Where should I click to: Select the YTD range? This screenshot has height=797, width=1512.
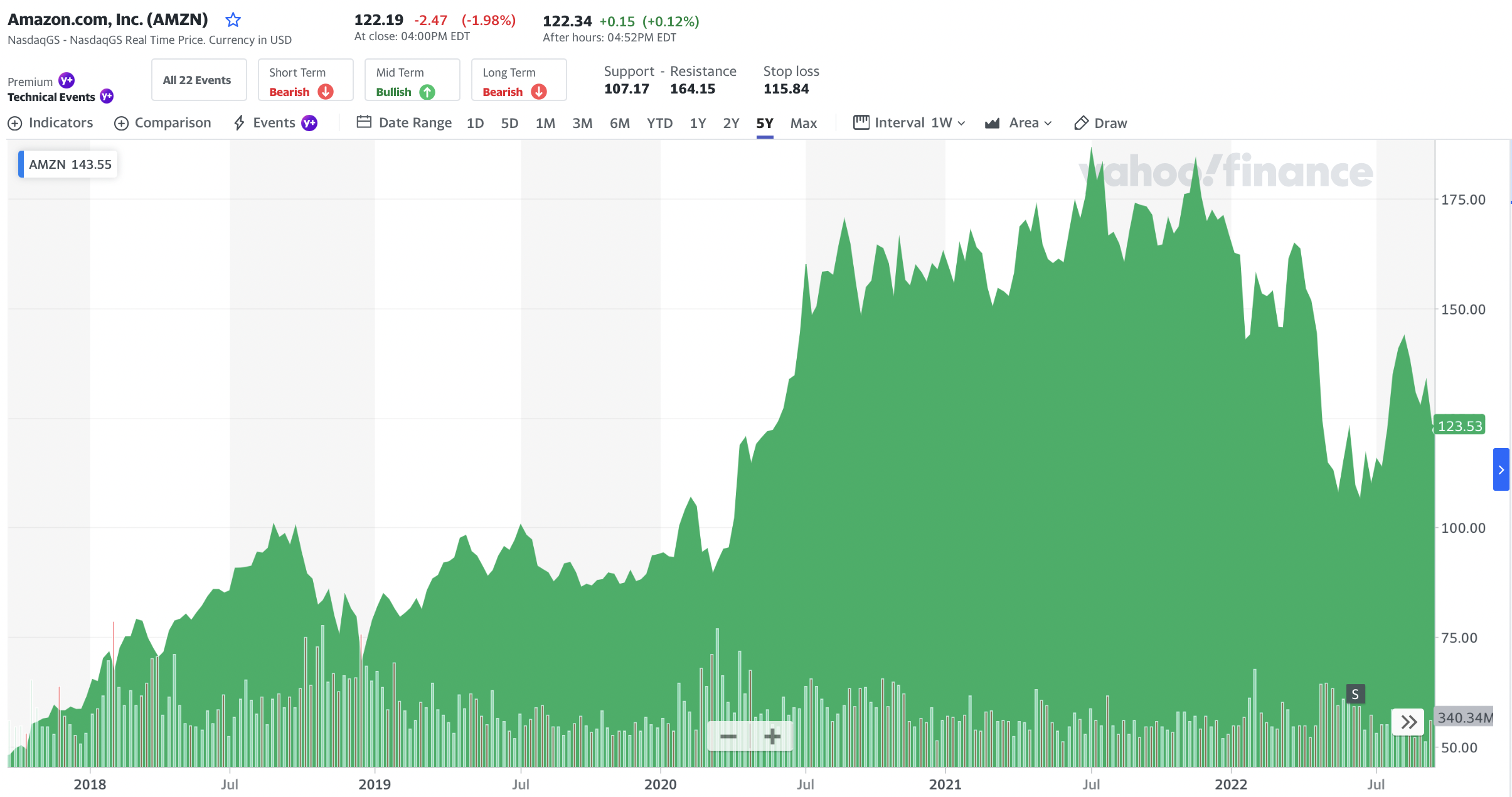(659, 123)
